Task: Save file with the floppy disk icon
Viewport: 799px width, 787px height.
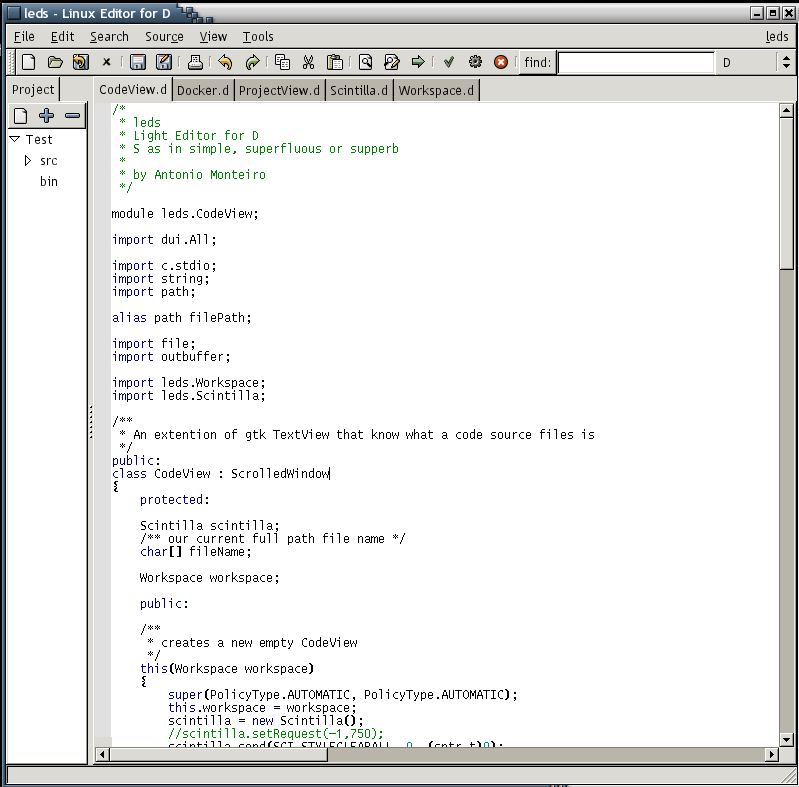Action: [x=138, y=62]
